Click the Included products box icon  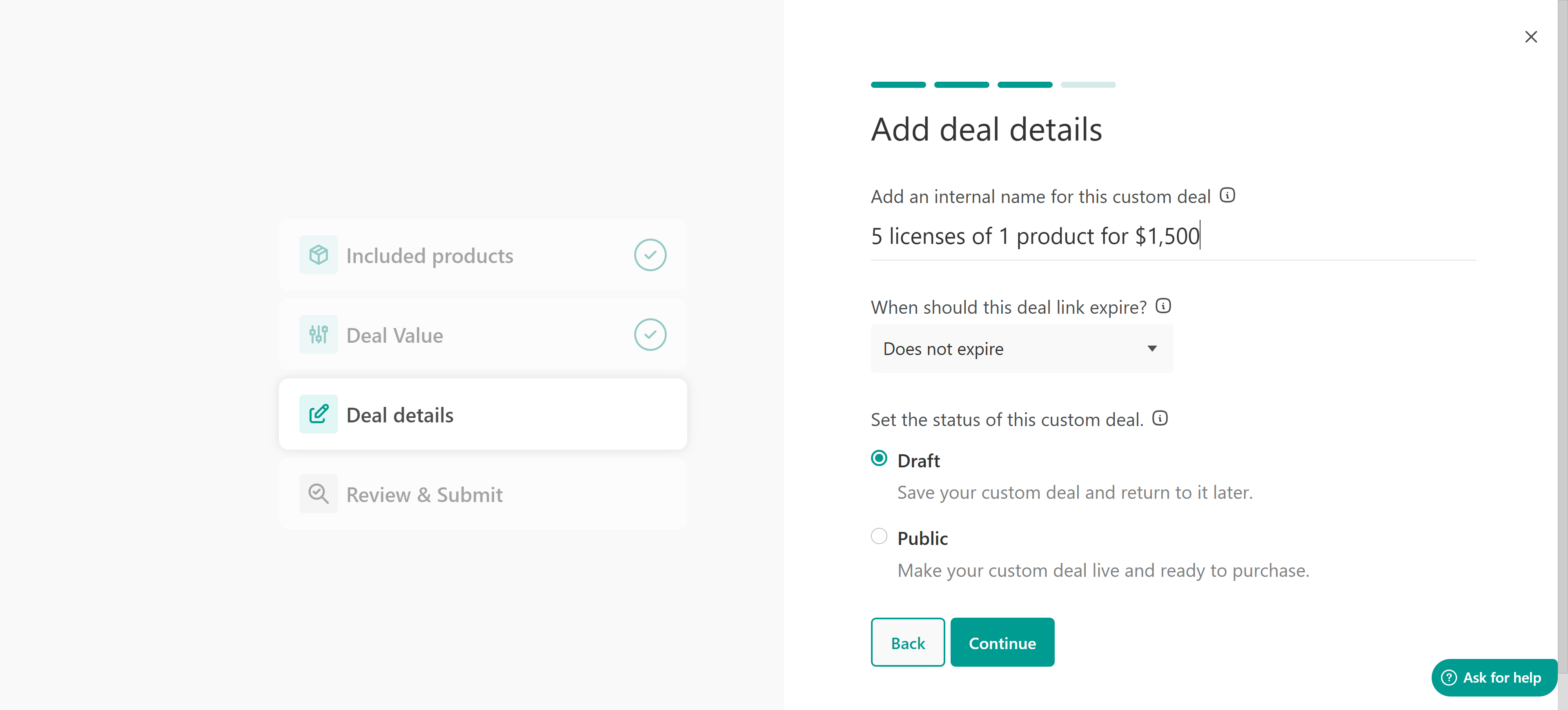[318, 255]
